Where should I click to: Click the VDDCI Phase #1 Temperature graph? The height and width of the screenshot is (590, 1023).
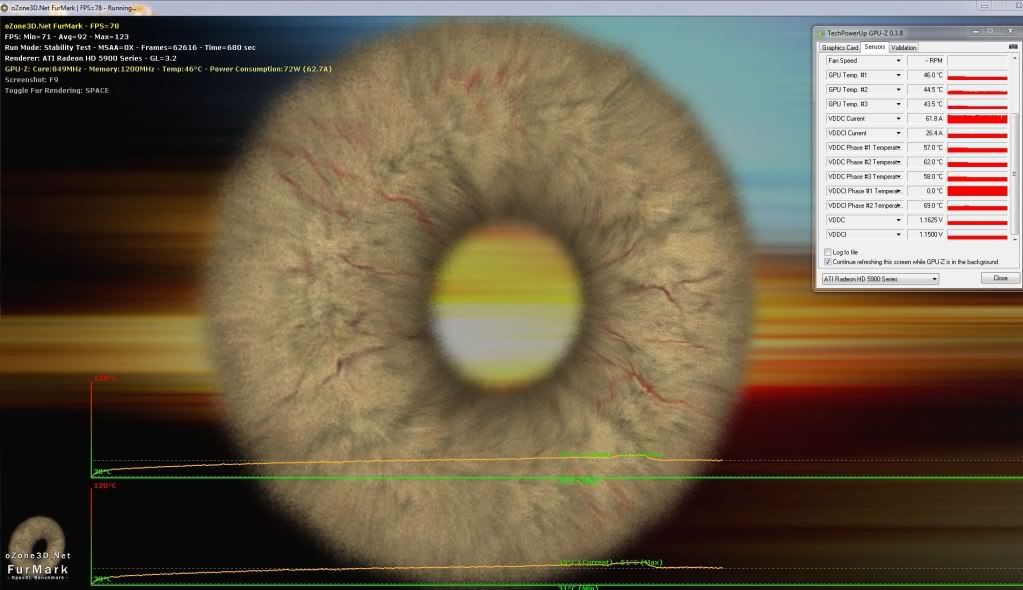coord(977,191)
